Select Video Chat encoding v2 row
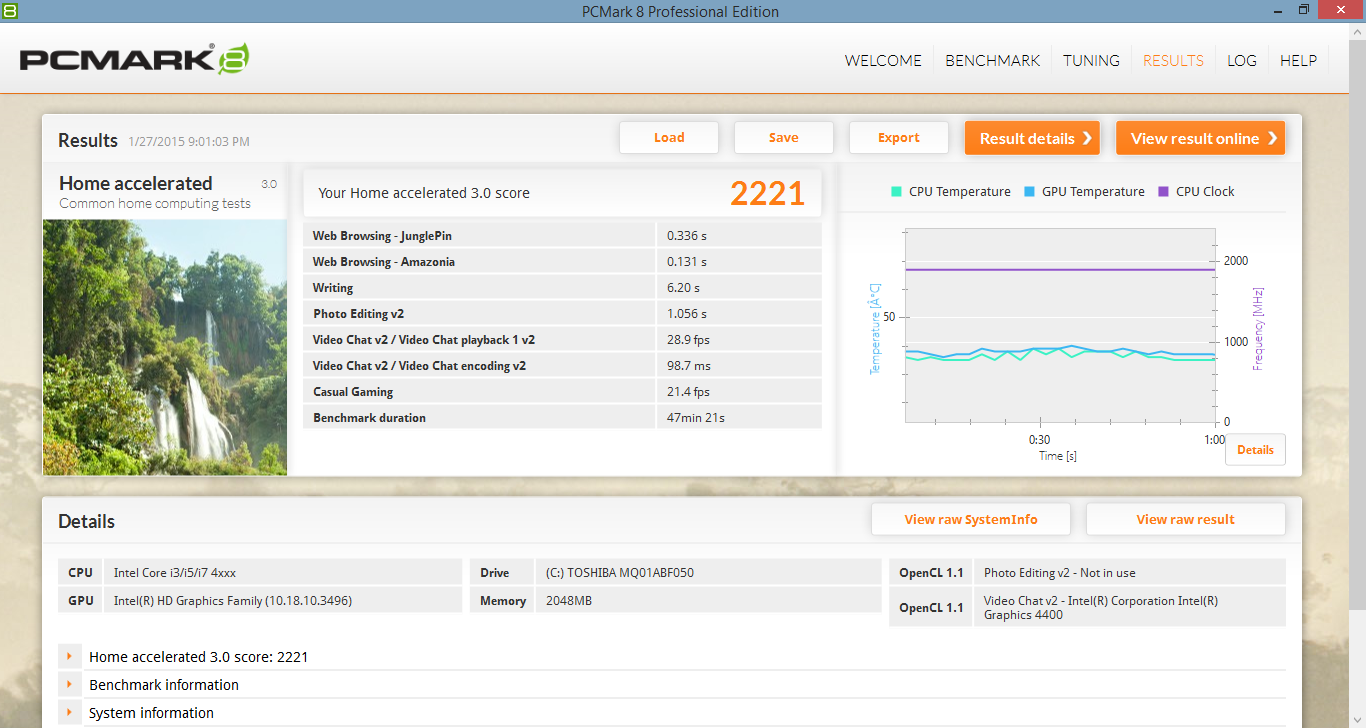The width and height of the screenshot is (1366, 728). tap(562, 366)
